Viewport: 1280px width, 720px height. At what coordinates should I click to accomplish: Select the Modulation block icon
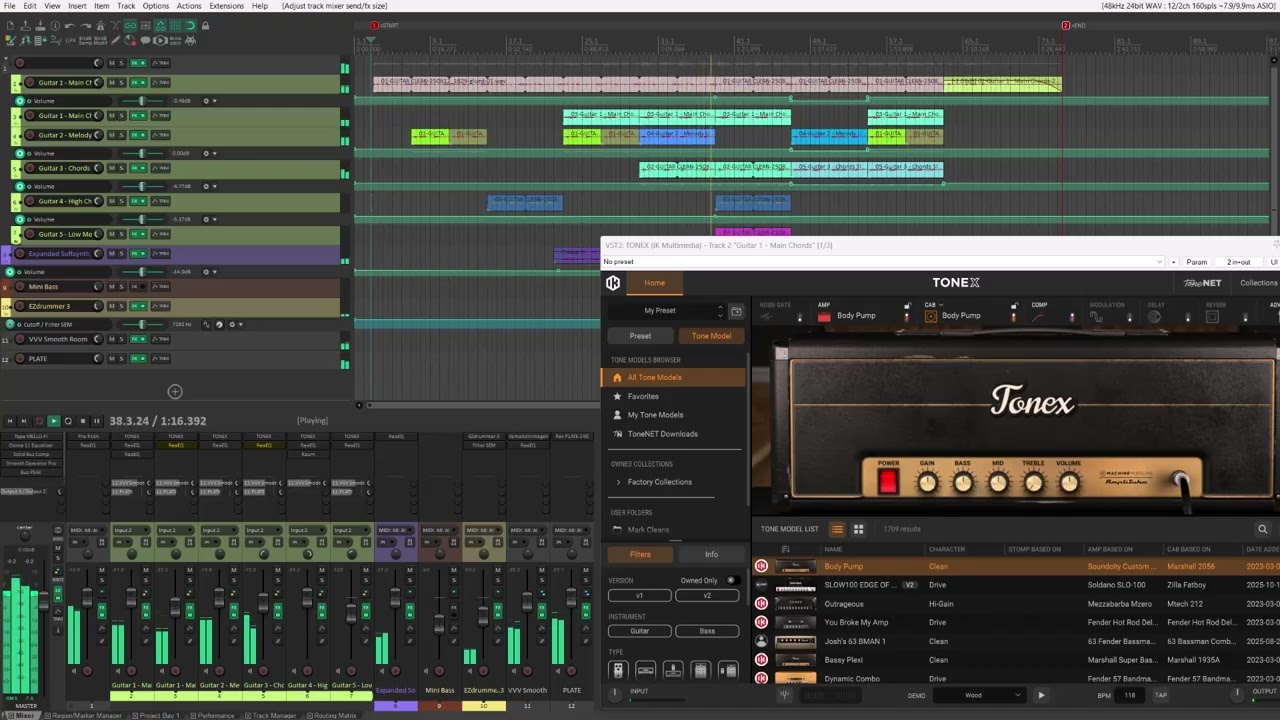1097,317
